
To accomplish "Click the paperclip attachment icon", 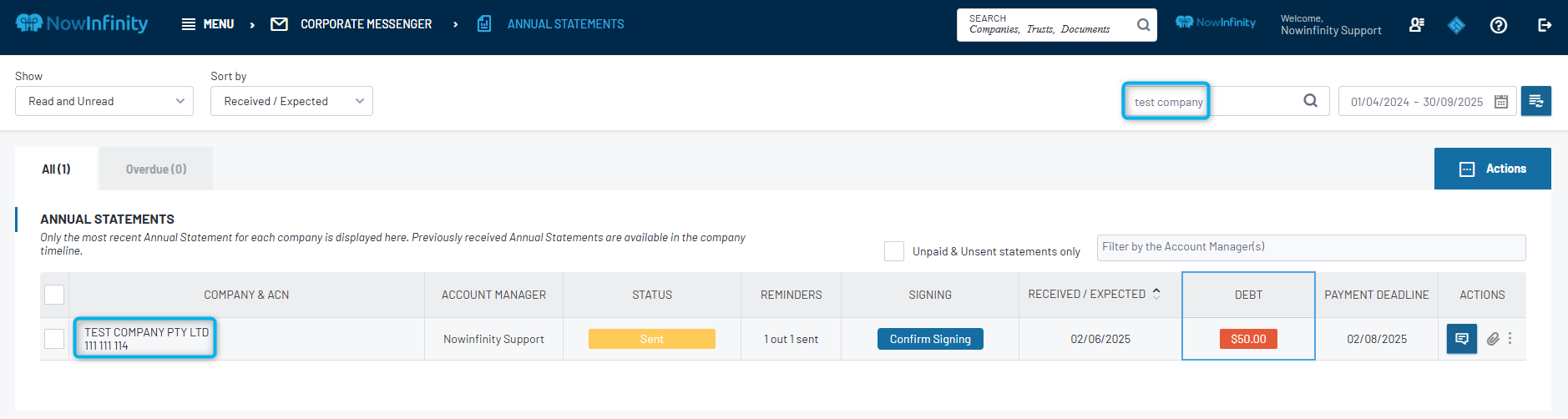I will (1493, 339).
